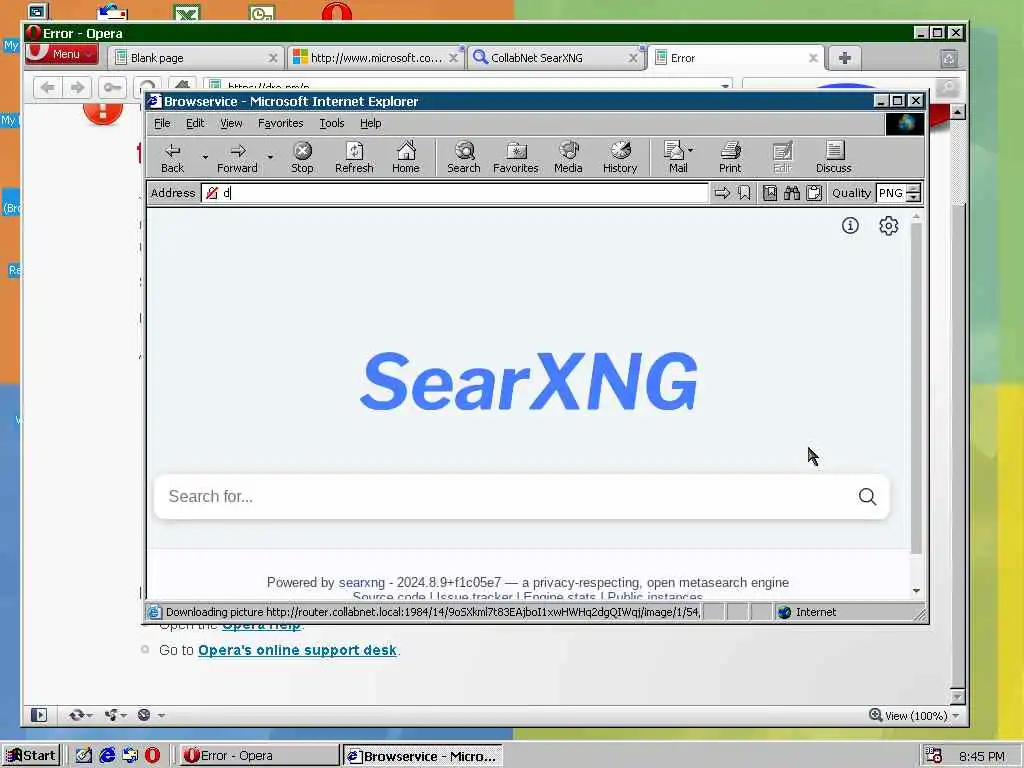Click the Opera Unite icon in status bar
Image resolution: width=1024 pixels, height=768 pixels.
point(112,715)
